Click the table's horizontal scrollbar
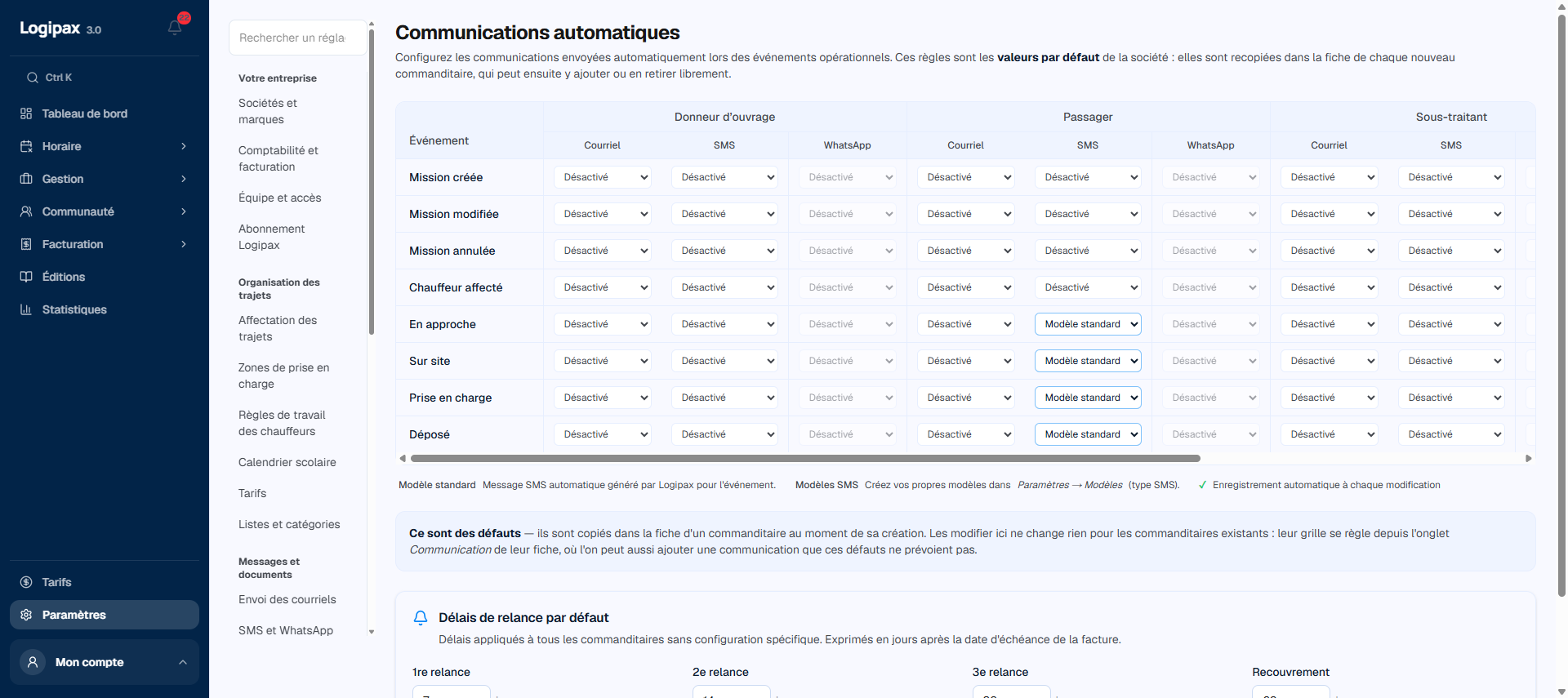1568x698 pixels. (805, 459)
